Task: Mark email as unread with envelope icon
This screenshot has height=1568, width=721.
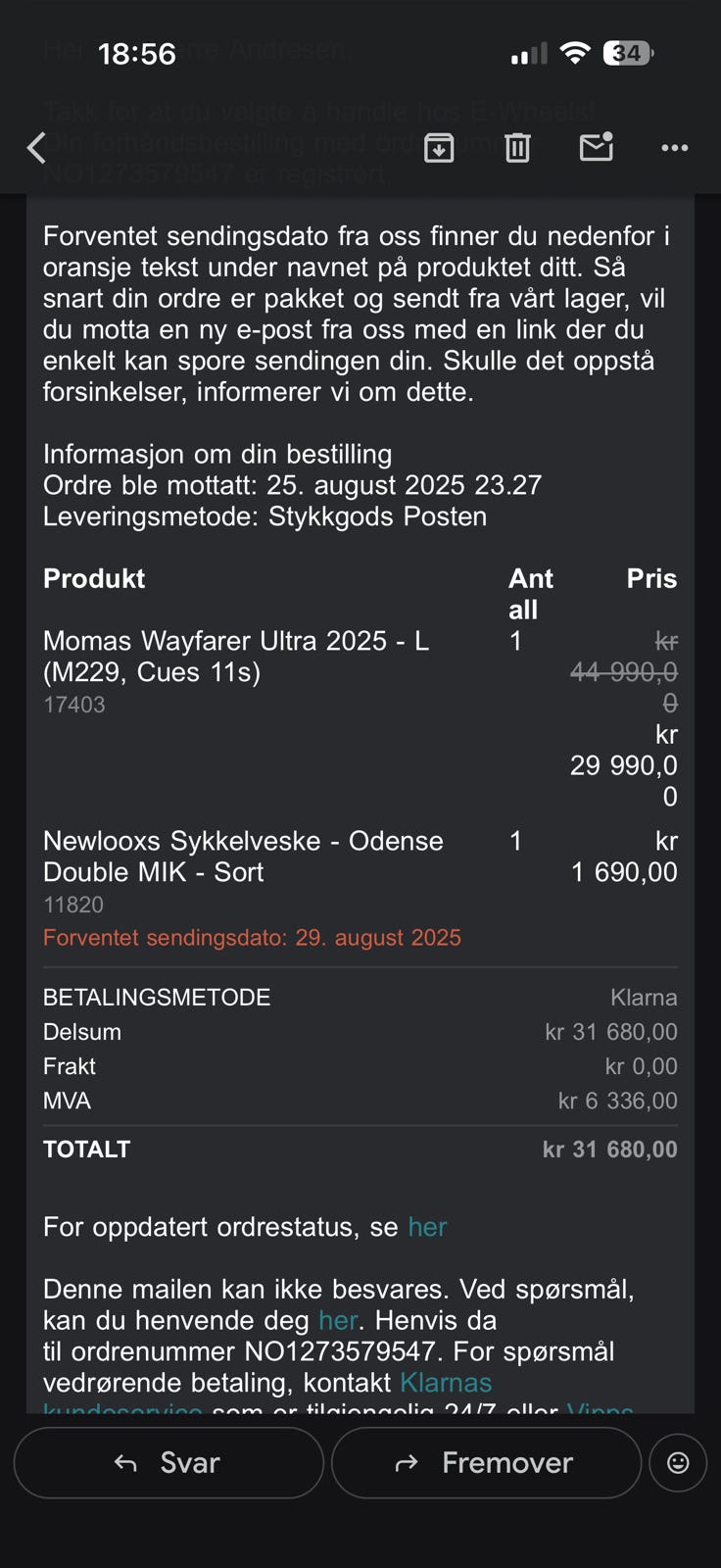Action: pyautogui.click(x=596, y=147)
